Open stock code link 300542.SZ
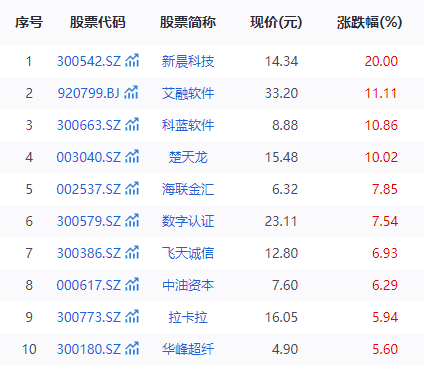The width and height of the screenshot is (424, 369). click(89, 61)
